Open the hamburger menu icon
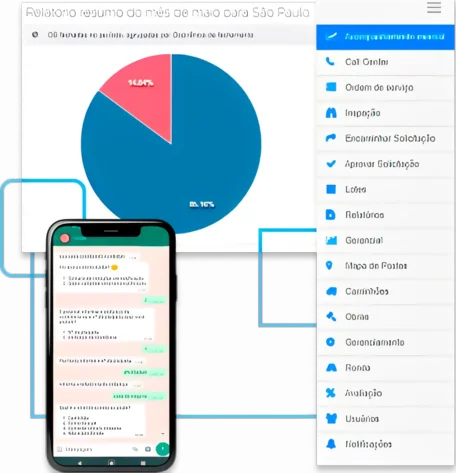 [x=434, y=8]
